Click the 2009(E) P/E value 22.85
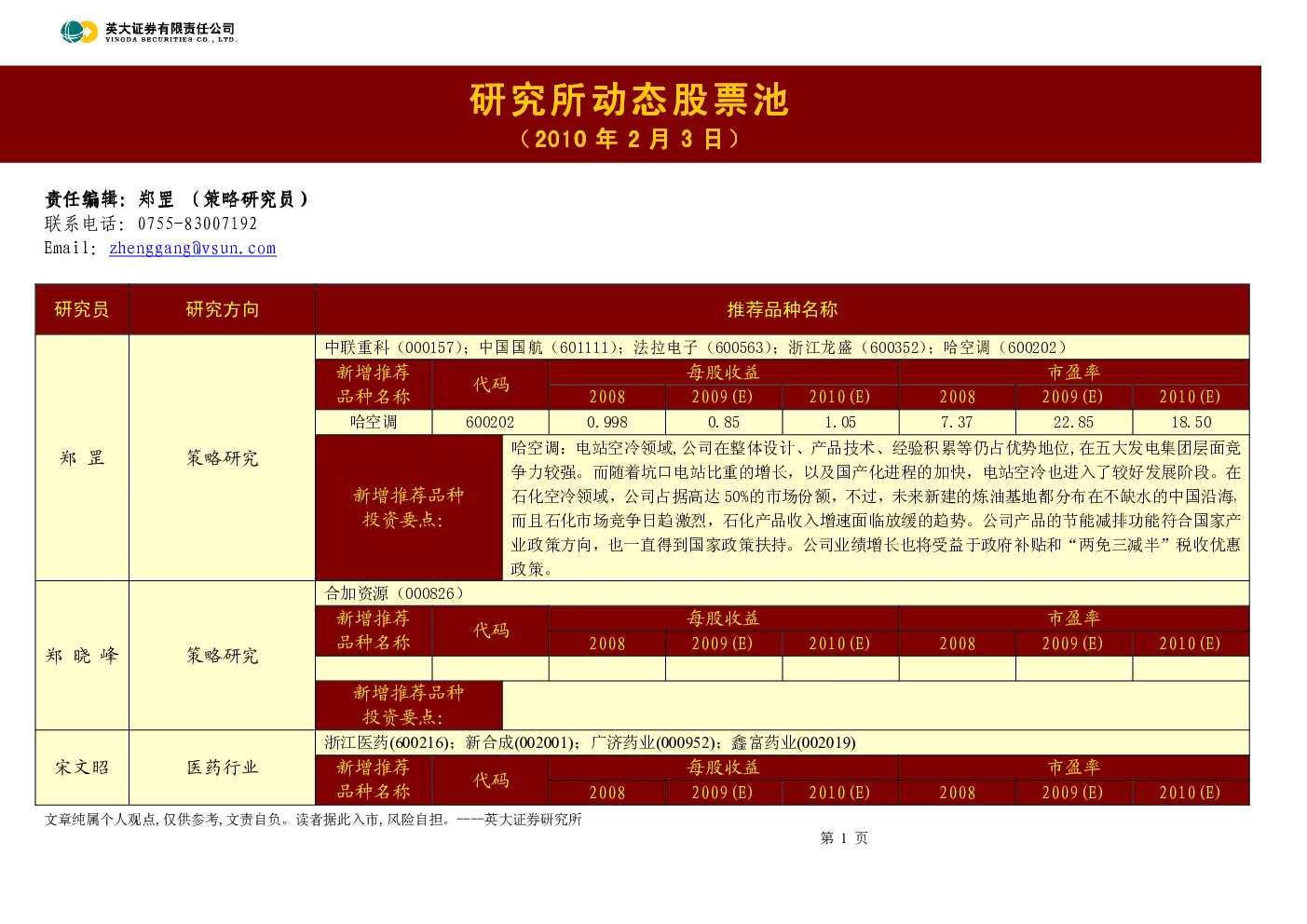Image resolution: width=1307 pixels, height=924 pixels. (1073, 422)
